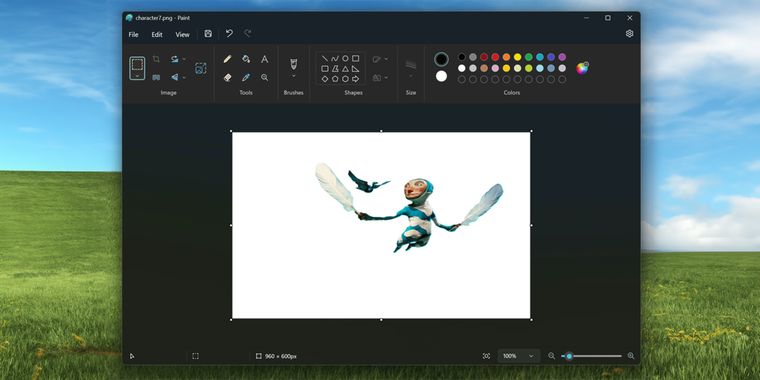Screen dimensions: 760x380
Task: Pick the purple palette swatch
Action: click(562, 57)
